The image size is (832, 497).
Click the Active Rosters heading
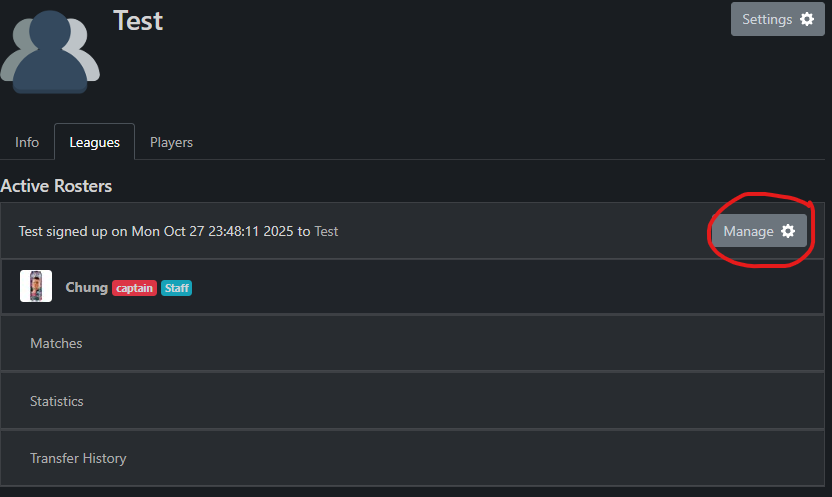[56, 186]
